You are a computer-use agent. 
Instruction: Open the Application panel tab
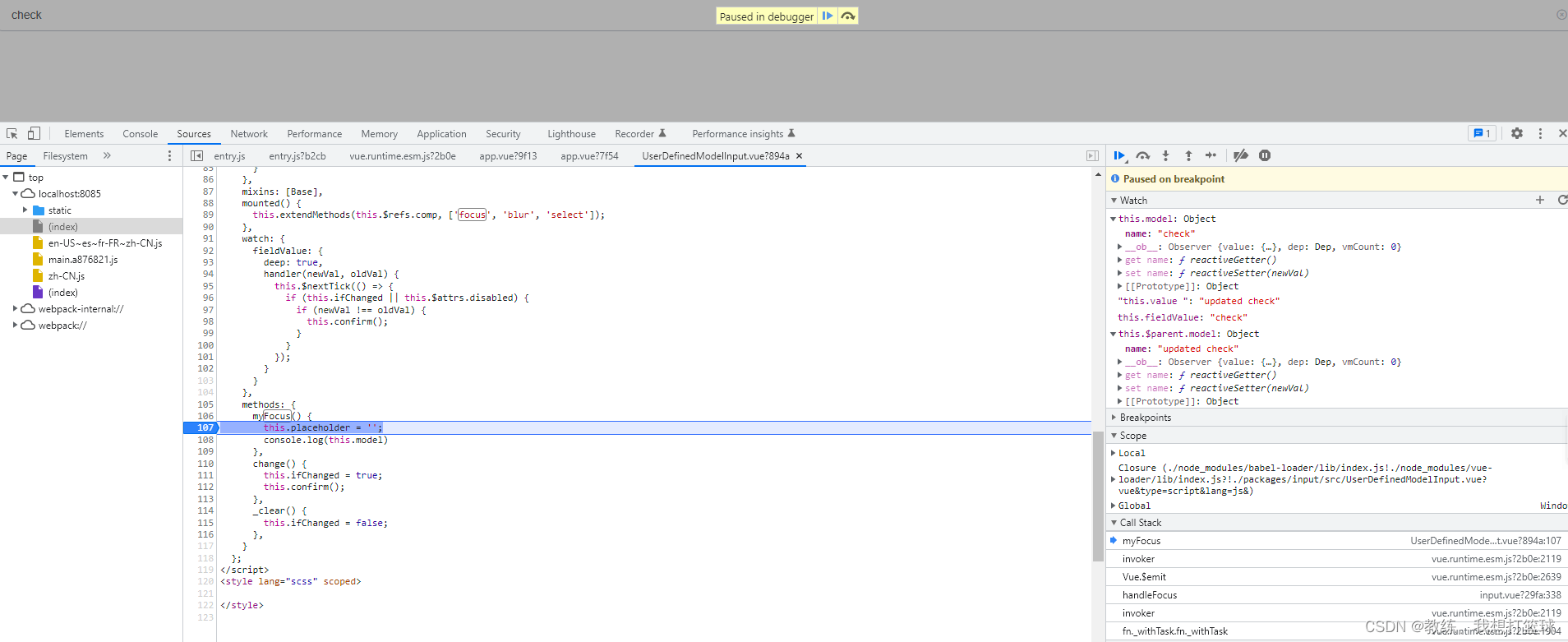[x=441, y=134]
